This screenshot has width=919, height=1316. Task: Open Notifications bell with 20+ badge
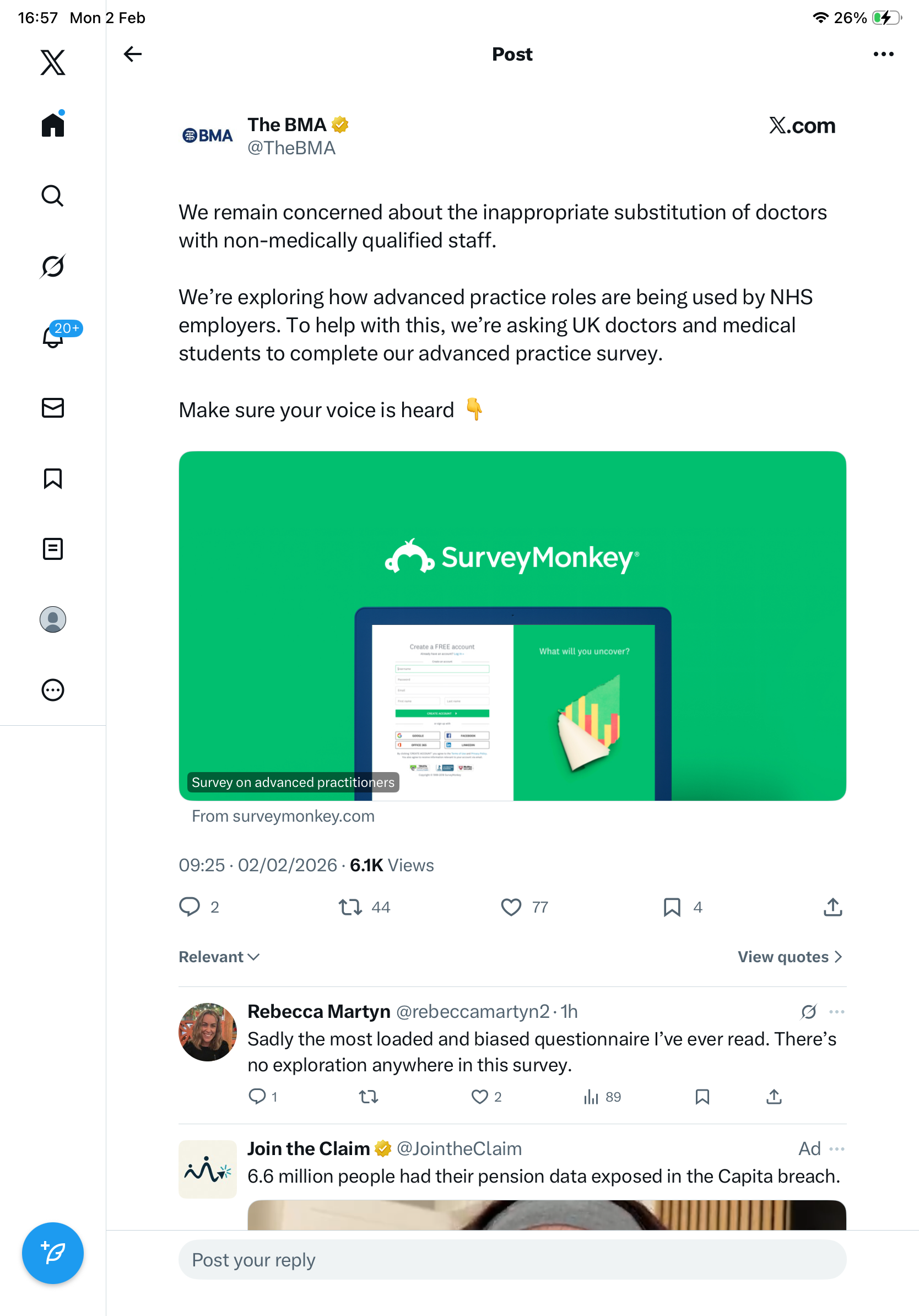(54, 337)
